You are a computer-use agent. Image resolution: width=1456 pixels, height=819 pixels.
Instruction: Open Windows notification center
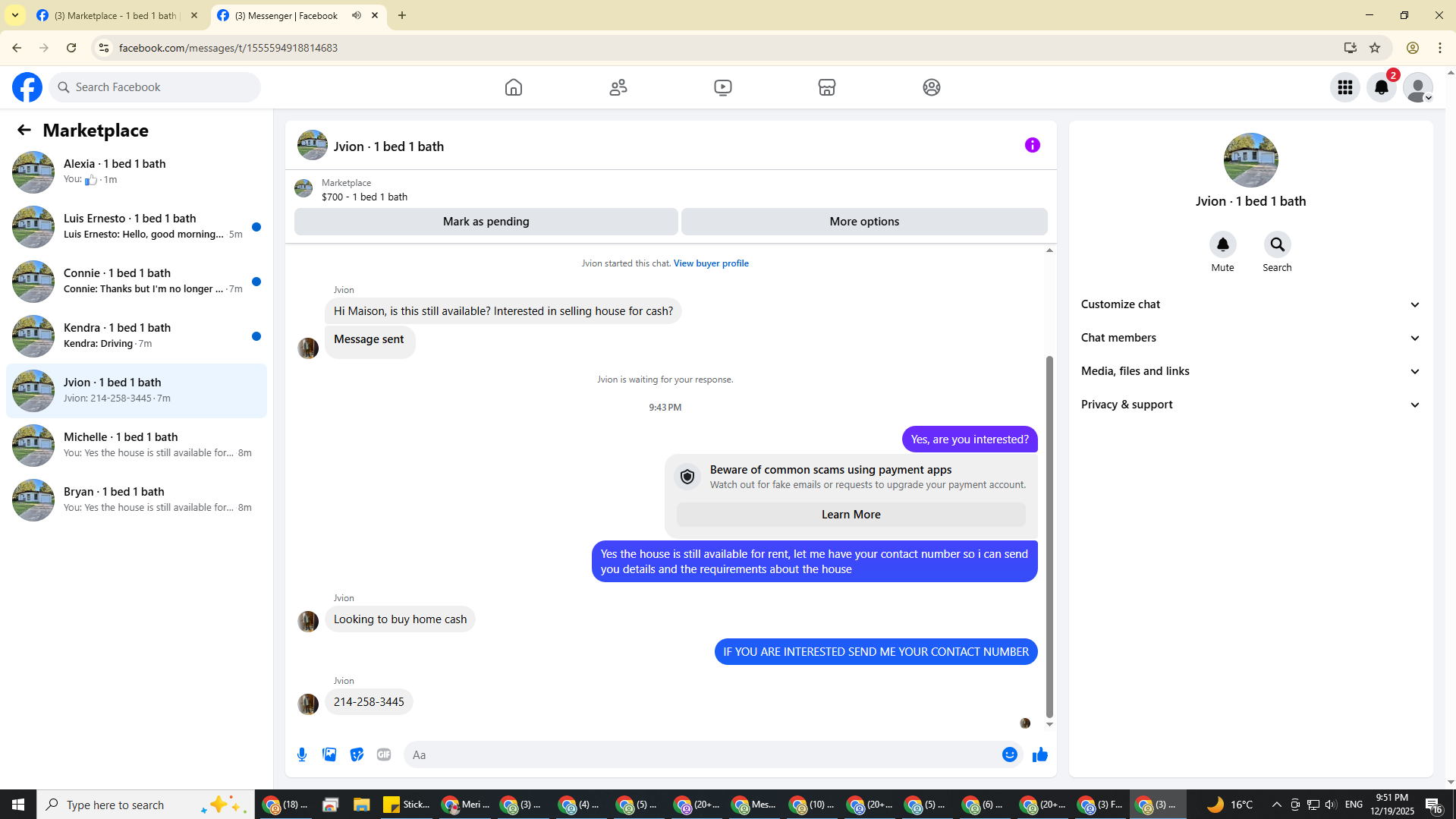coord(1433,805)
